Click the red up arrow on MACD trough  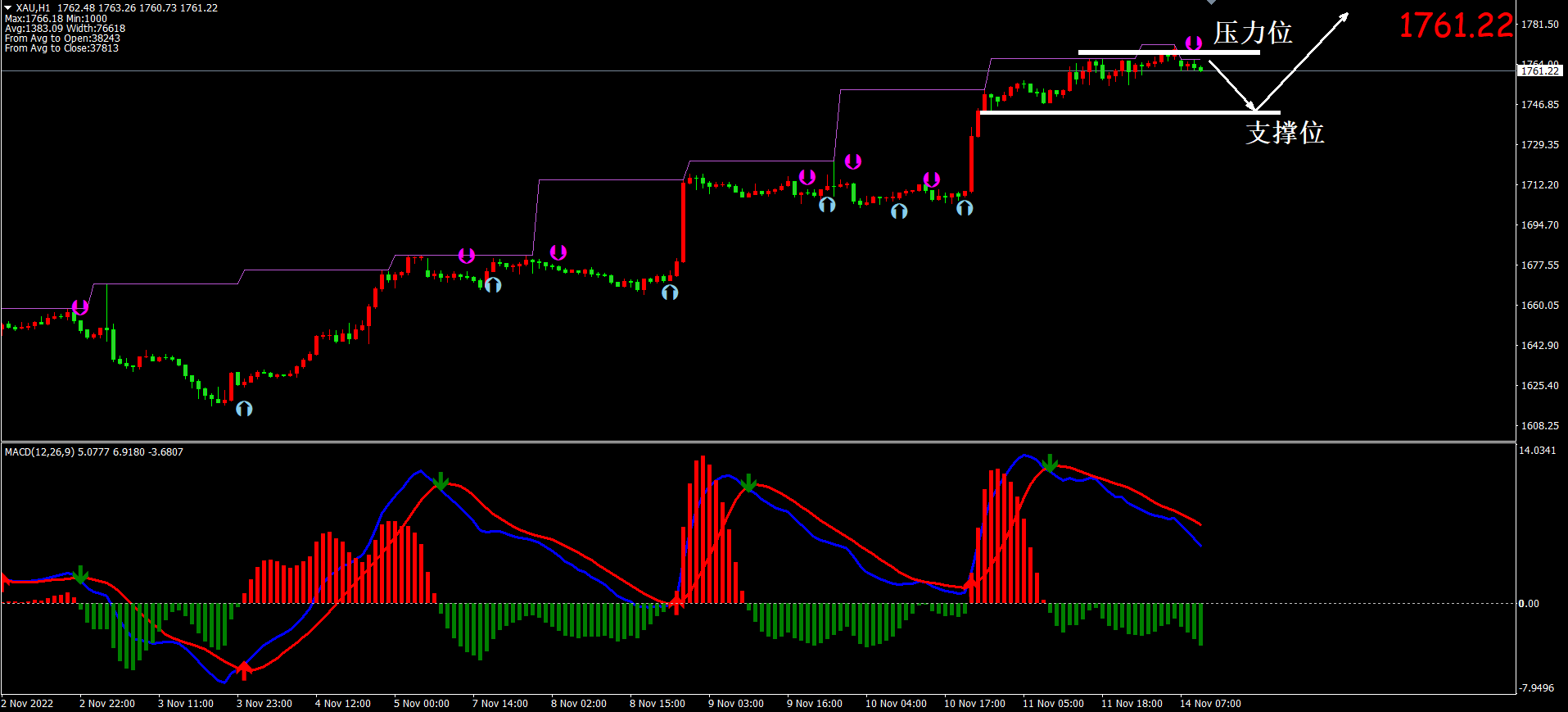243,670
